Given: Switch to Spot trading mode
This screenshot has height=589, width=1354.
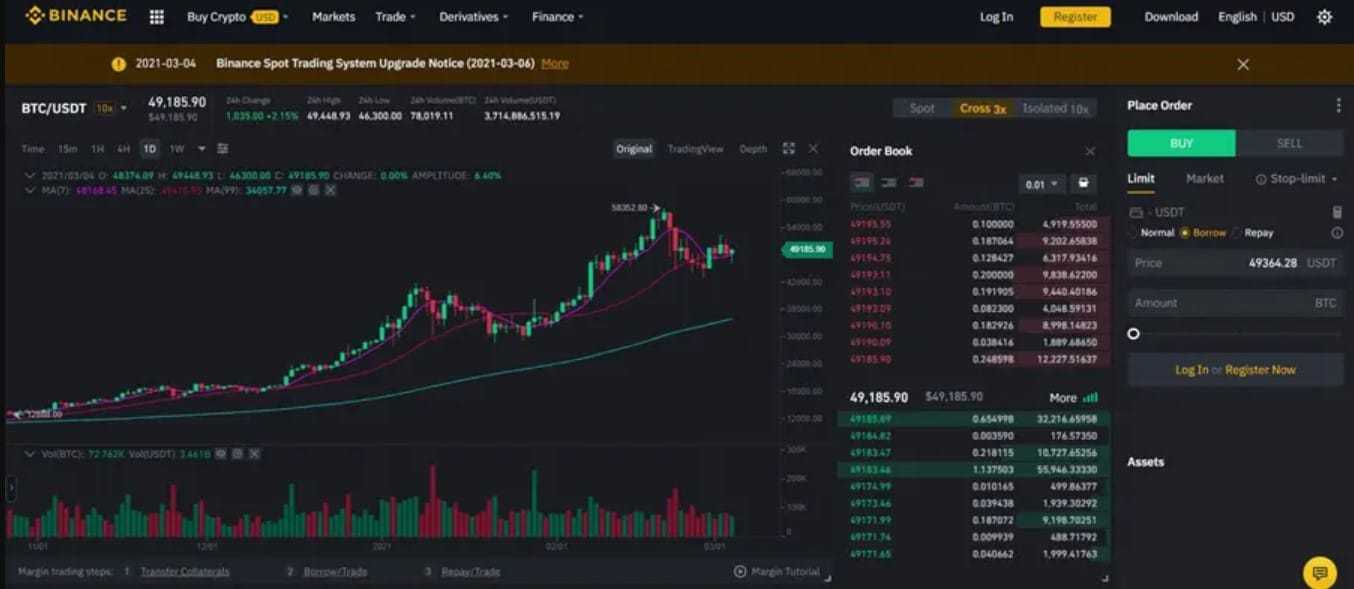Looking at the screenshot, I should 922,108.
